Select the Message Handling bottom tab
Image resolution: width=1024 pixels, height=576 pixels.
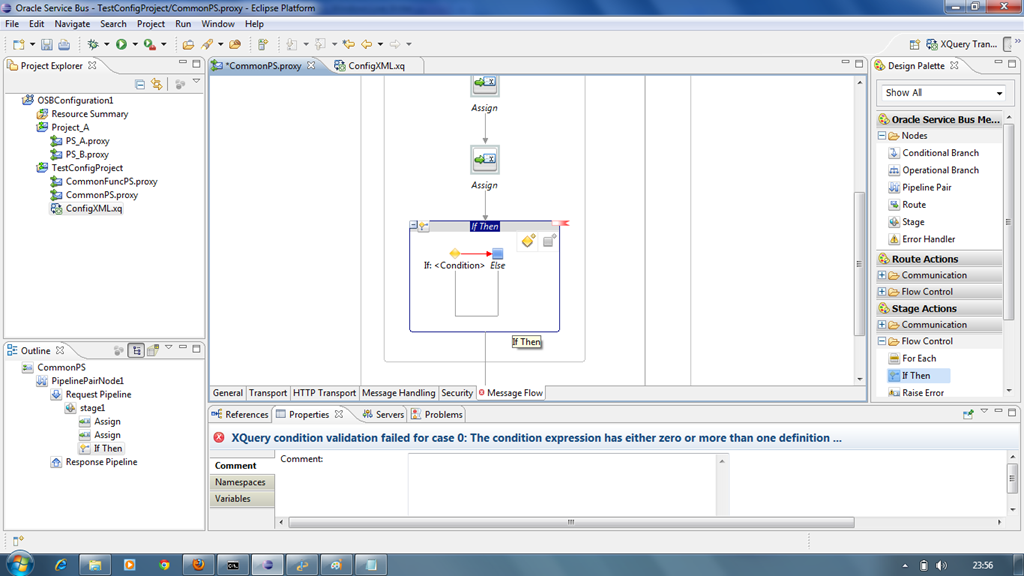coord(398,393)
